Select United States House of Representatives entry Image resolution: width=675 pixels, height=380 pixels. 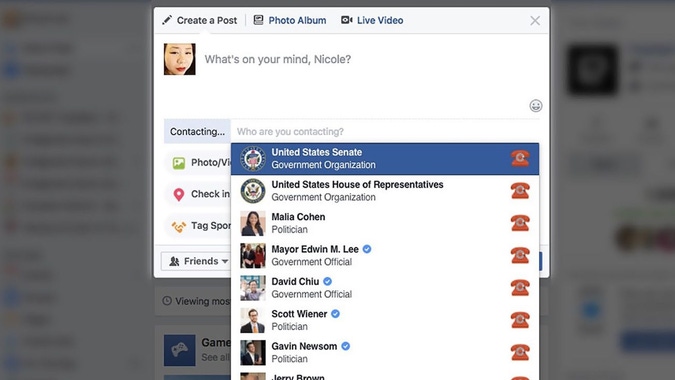(385, 191)
